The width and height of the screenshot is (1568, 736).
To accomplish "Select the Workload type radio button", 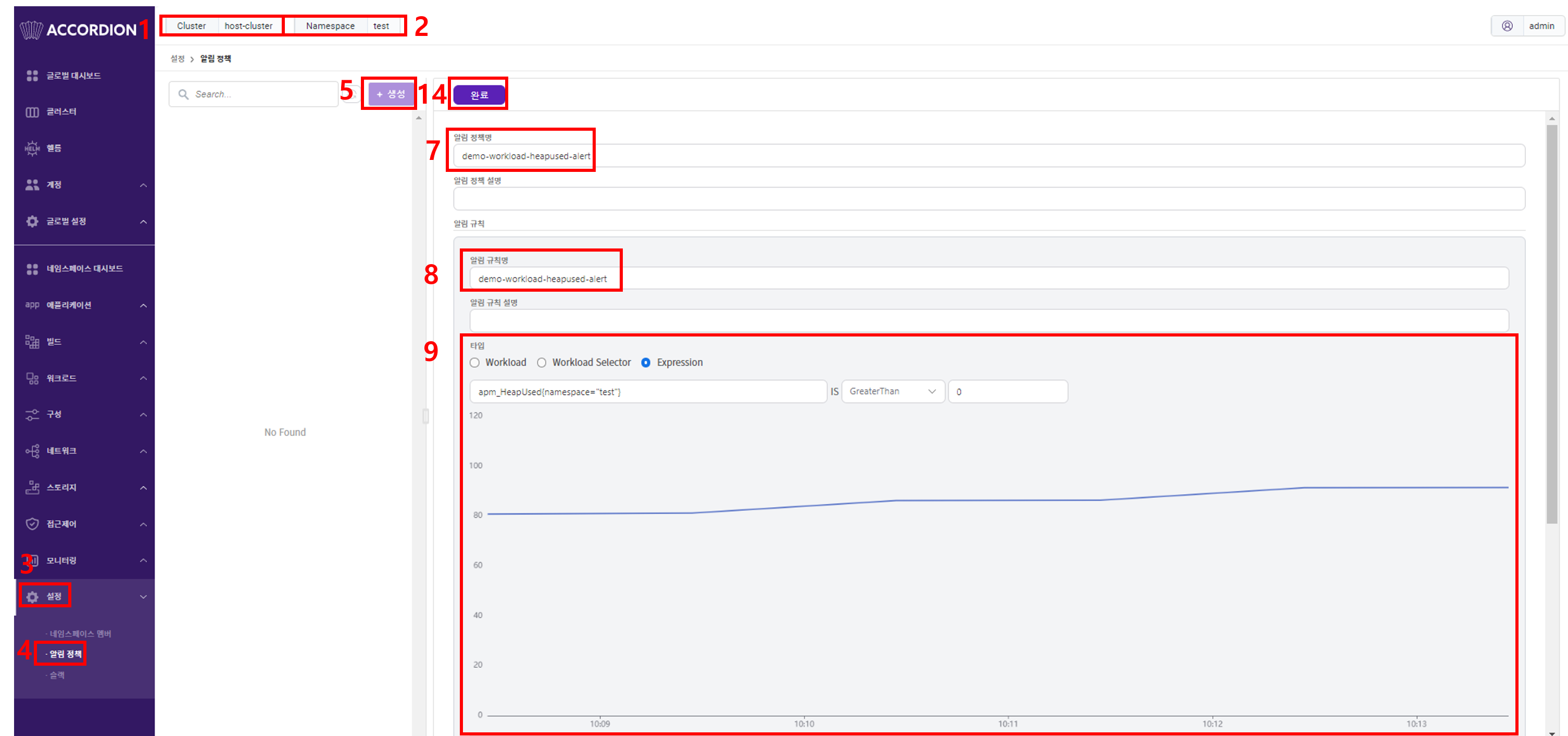I will click(474, 362).
